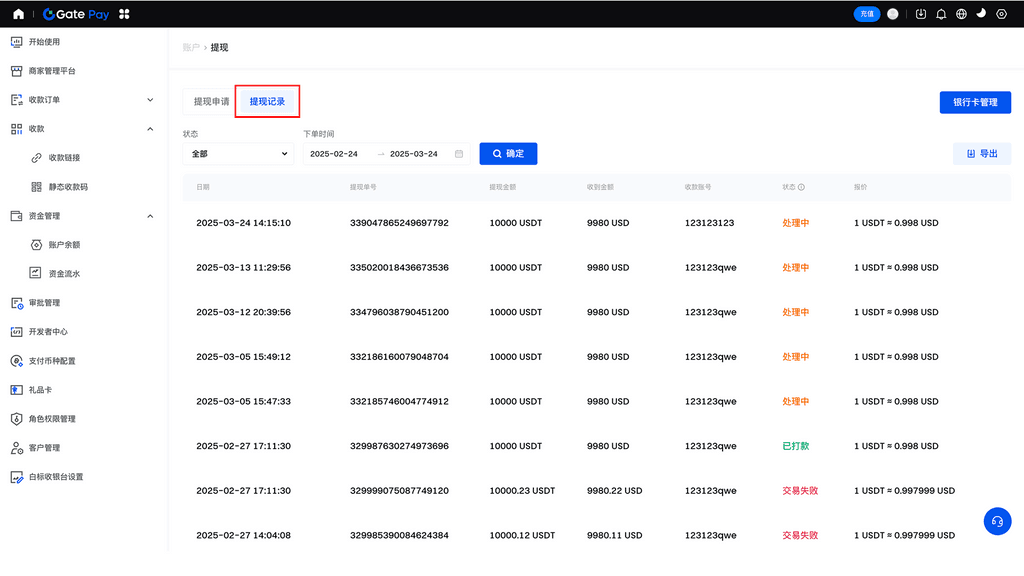Click the calendar icon in date range
Viewport: 1024px width, 576px height.
(x=459, y=154)
